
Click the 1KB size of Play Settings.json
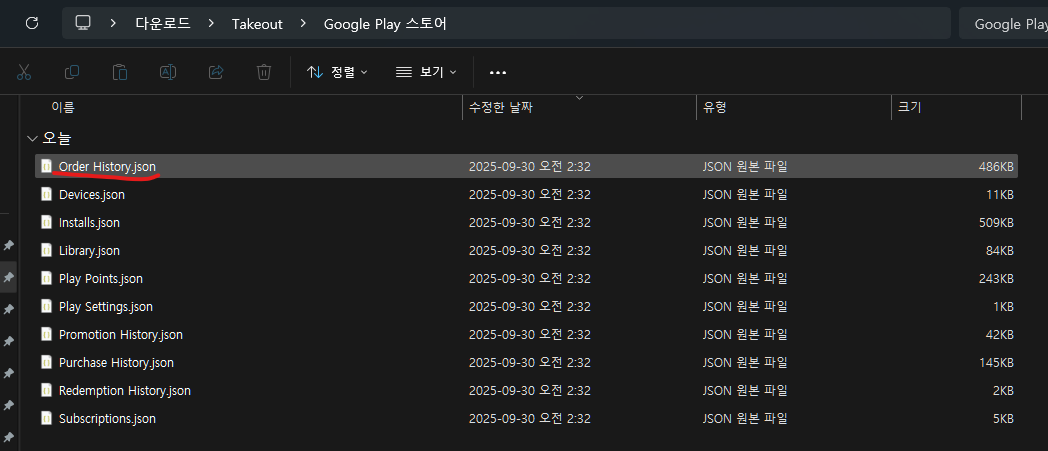coord(1003,307)
